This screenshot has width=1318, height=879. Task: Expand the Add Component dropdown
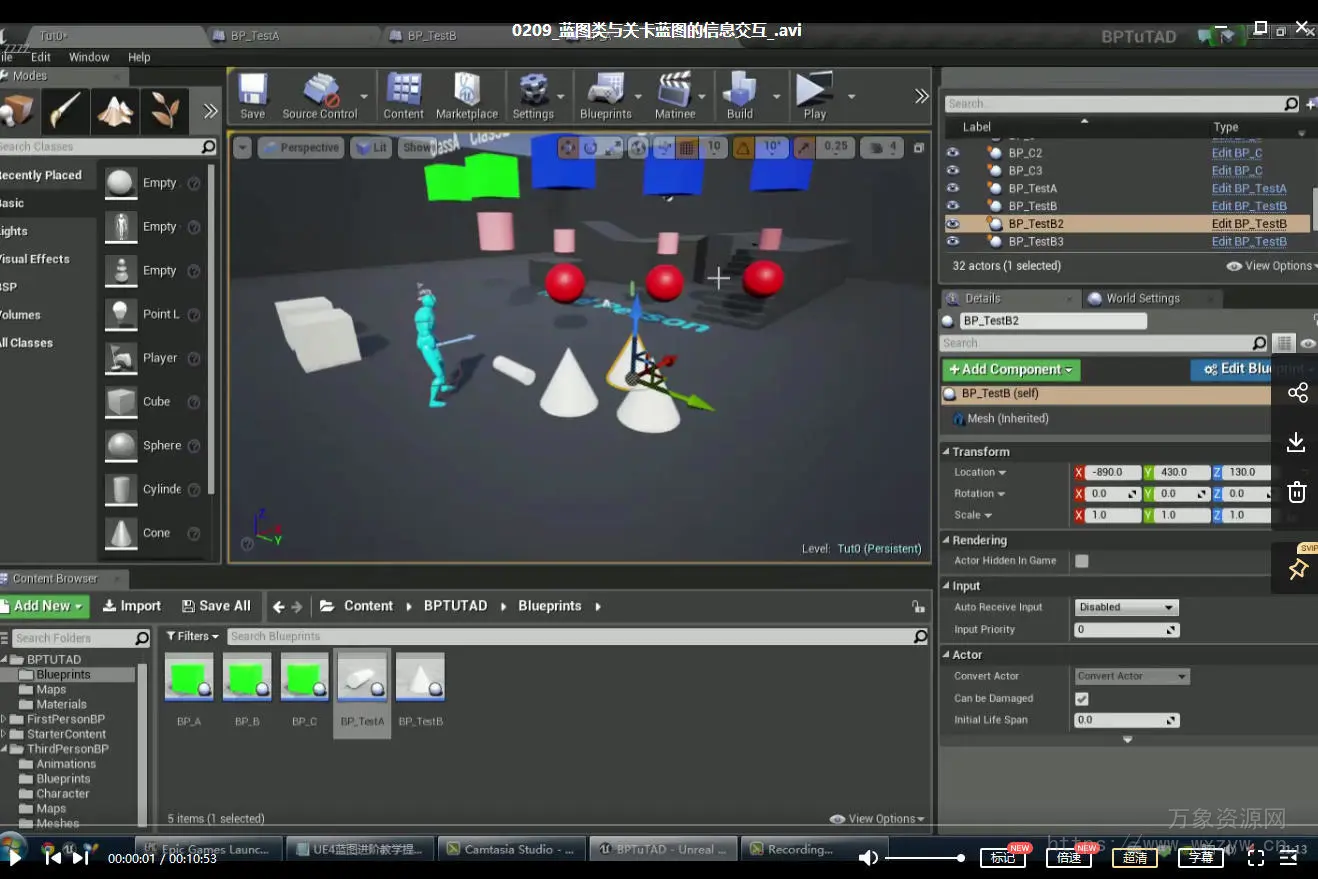click(x=1011, y=370)
